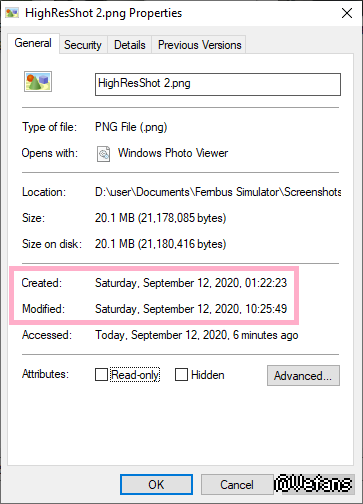The image size is (363, 504).
Task: Enable the Hidden attribute checkbox
Action: (x=181, y=374)
